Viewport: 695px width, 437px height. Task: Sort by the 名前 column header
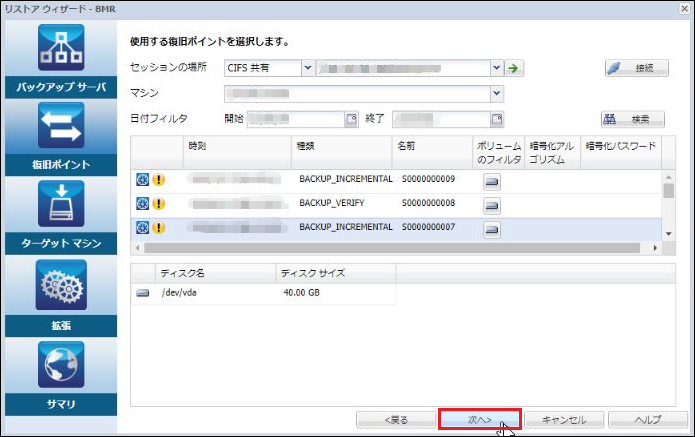point(433,152)
